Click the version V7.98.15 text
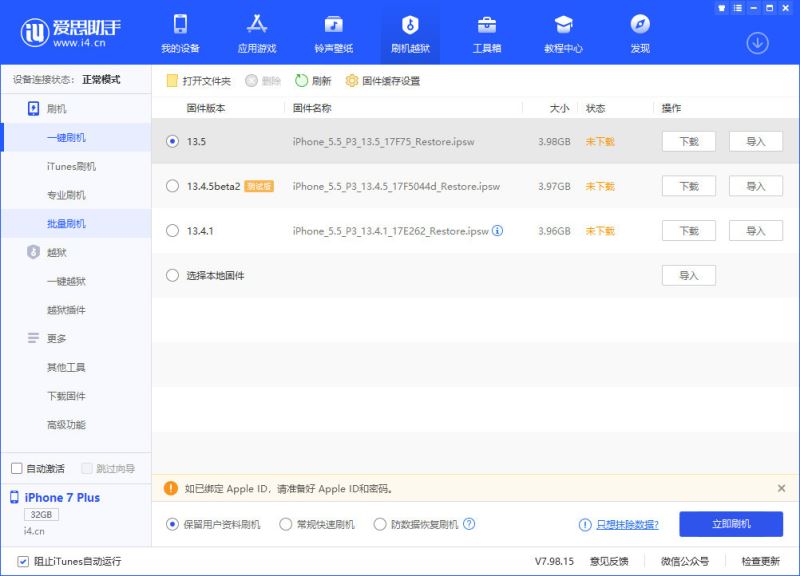 point(554,561)
